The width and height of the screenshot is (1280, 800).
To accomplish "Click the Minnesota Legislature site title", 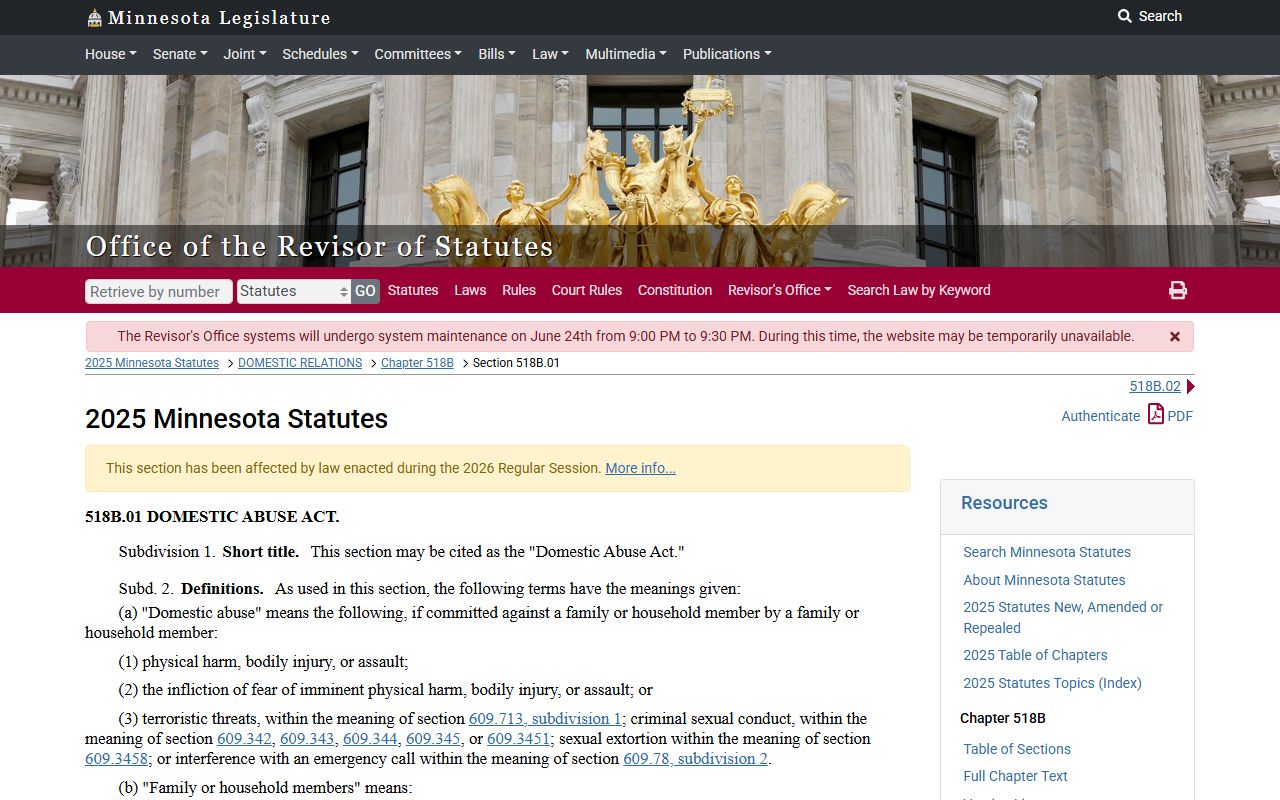I will [219, 17].
